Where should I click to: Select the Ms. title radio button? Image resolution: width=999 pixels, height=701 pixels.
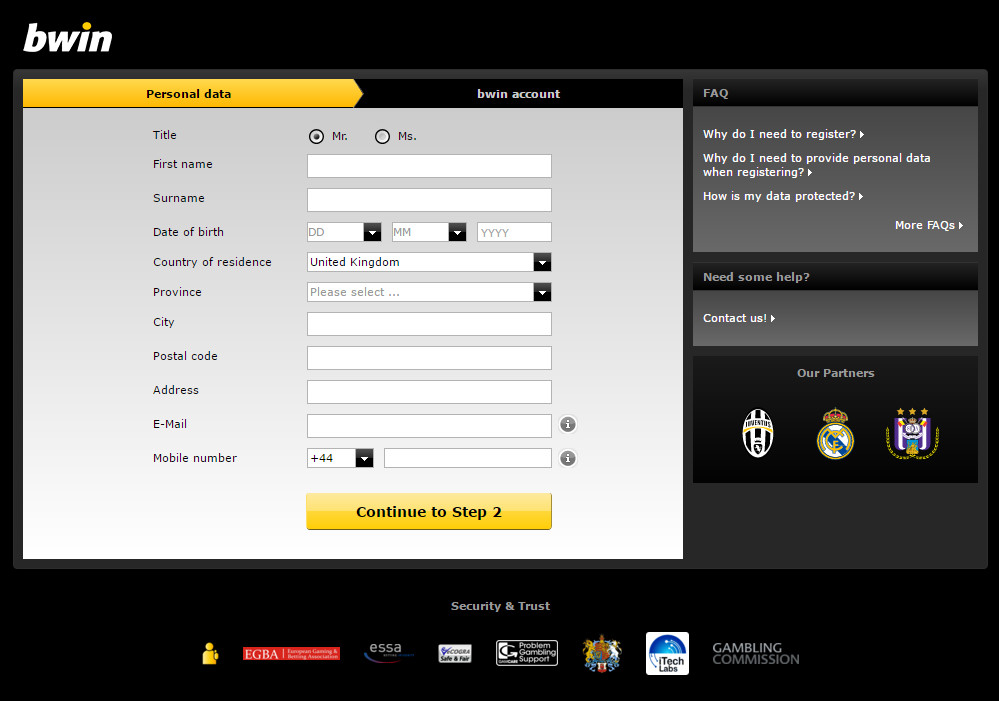click(382, 136)
